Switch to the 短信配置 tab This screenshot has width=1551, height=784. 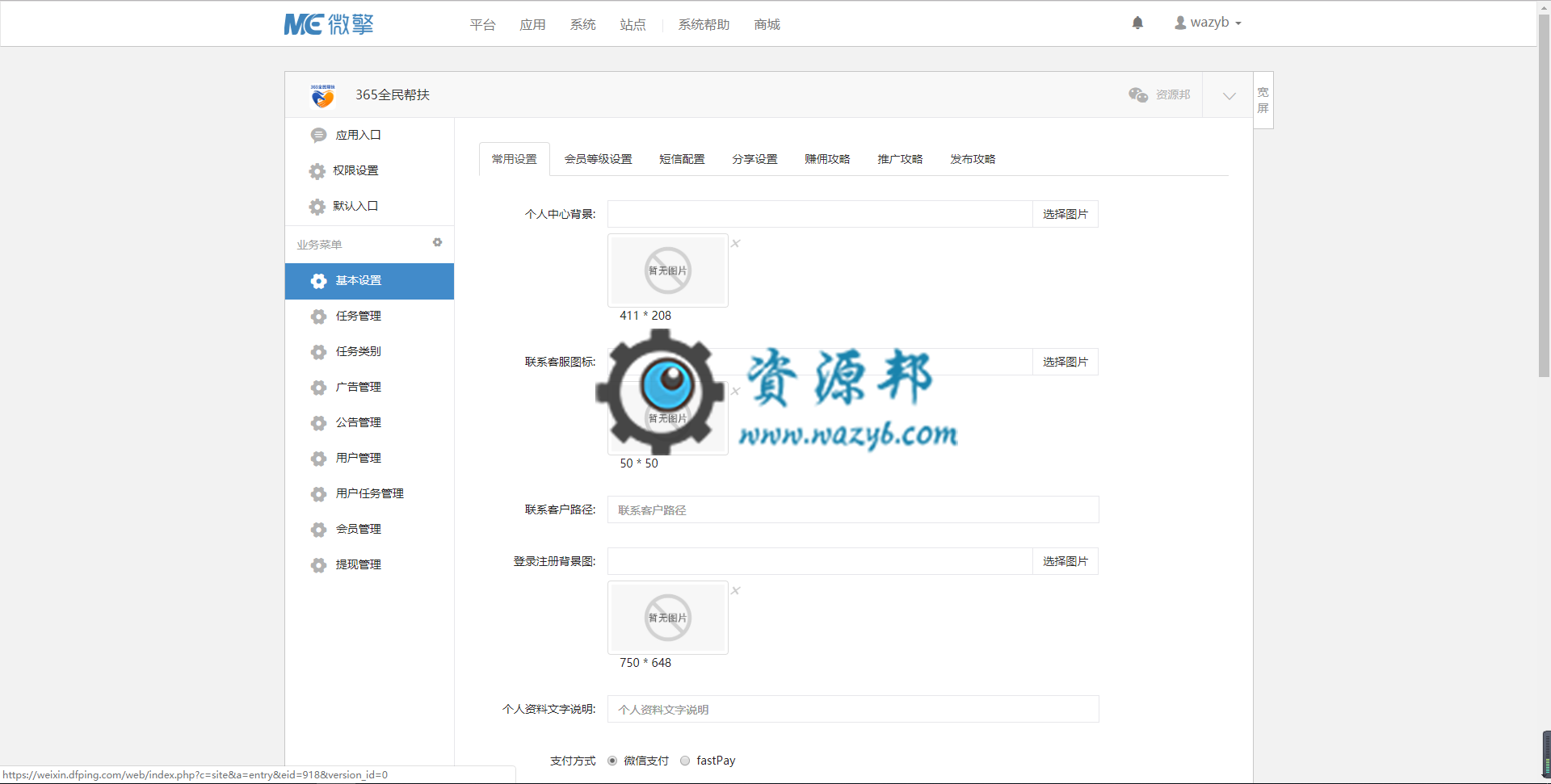tap(682, 159)
